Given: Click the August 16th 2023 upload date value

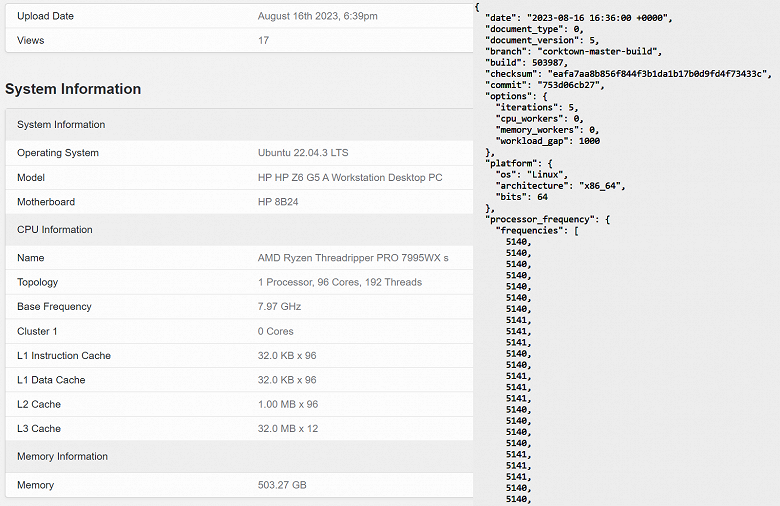Looking at the screenshot, I should (317, 16).
